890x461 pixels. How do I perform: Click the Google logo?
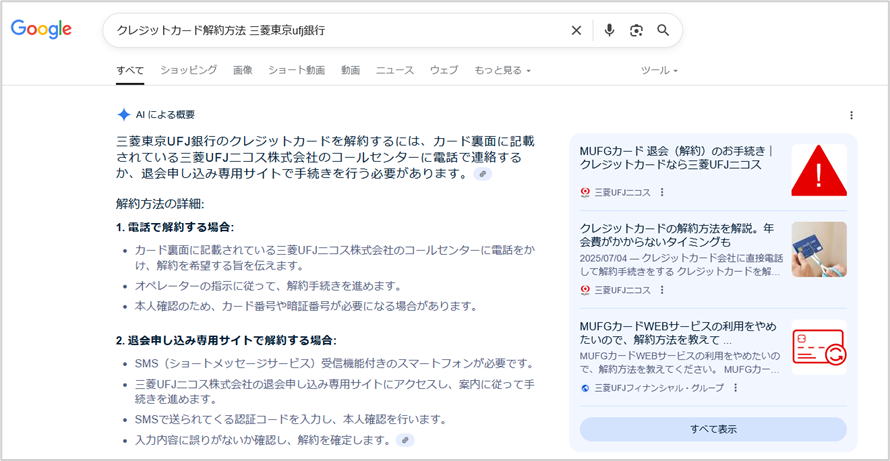[41, 30]
